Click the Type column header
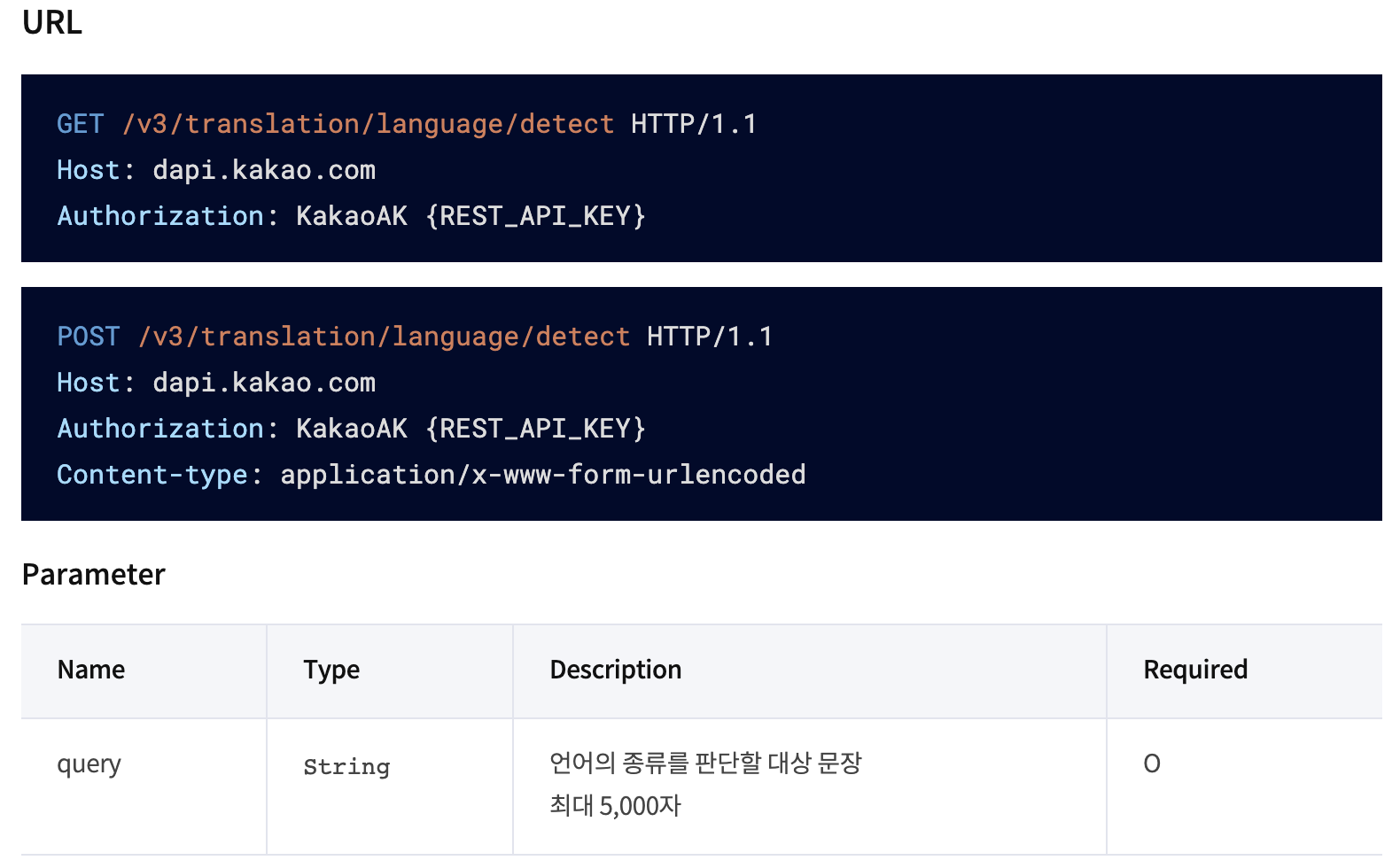Viewport: 1400px width, 868px height. point(331,670)
